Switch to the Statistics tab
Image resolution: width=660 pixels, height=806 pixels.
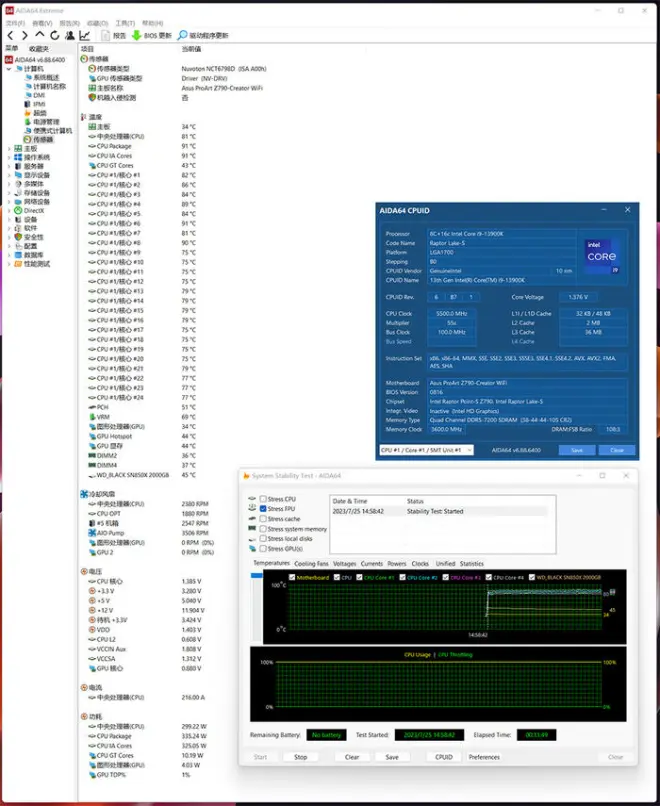click(x=472, y=564)
